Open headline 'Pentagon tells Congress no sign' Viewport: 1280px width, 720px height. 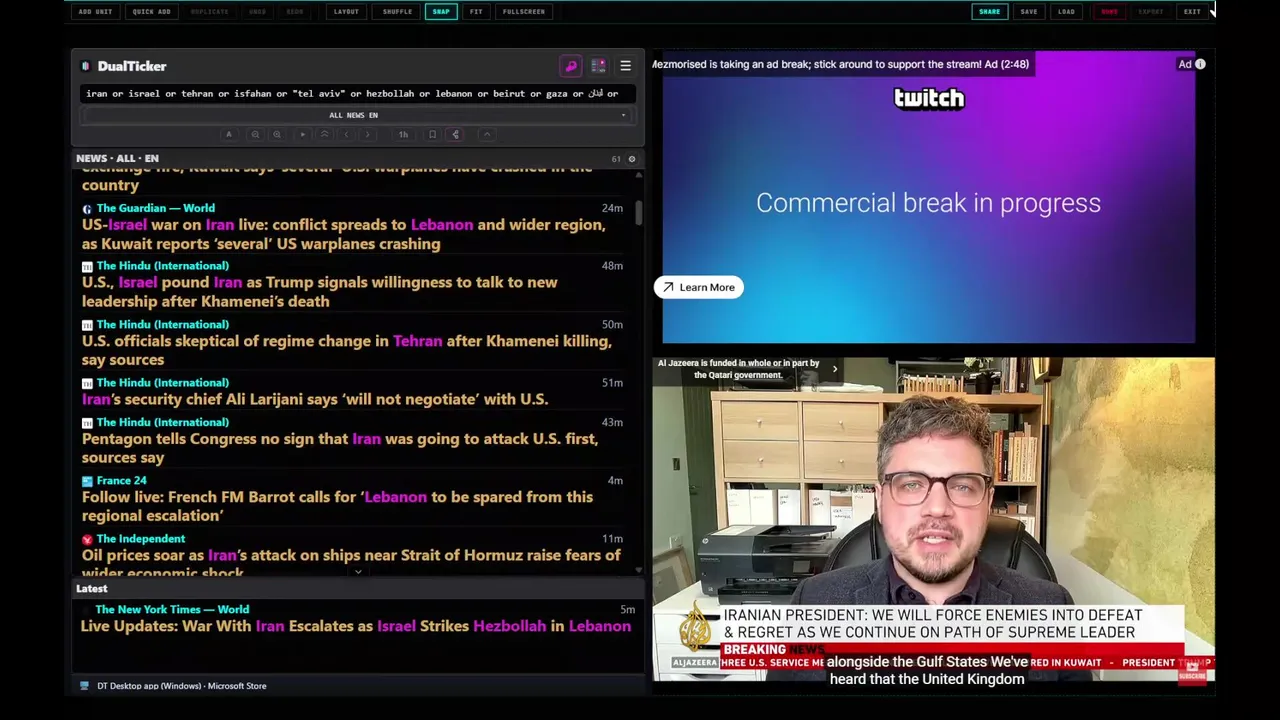coord(340,448)
